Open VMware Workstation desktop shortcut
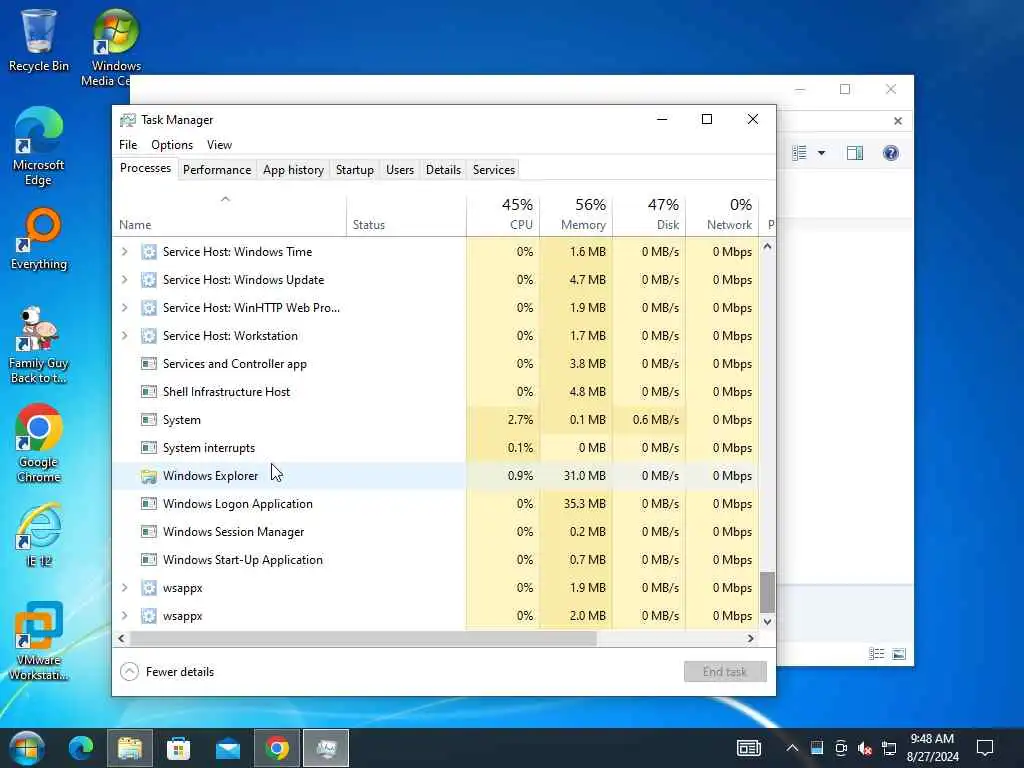Image resolution: width=1024 pixels, height=768 pixels. pyautogui.click(x=39, y=641)
